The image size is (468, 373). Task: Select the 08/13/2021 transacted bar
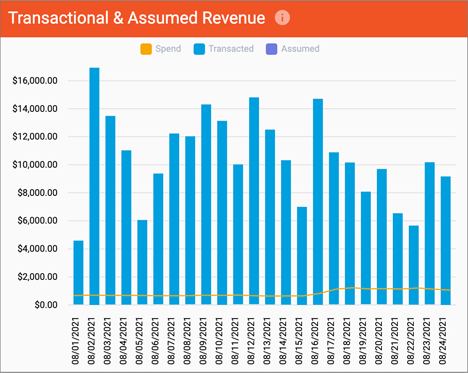click(x=270, y=217)
